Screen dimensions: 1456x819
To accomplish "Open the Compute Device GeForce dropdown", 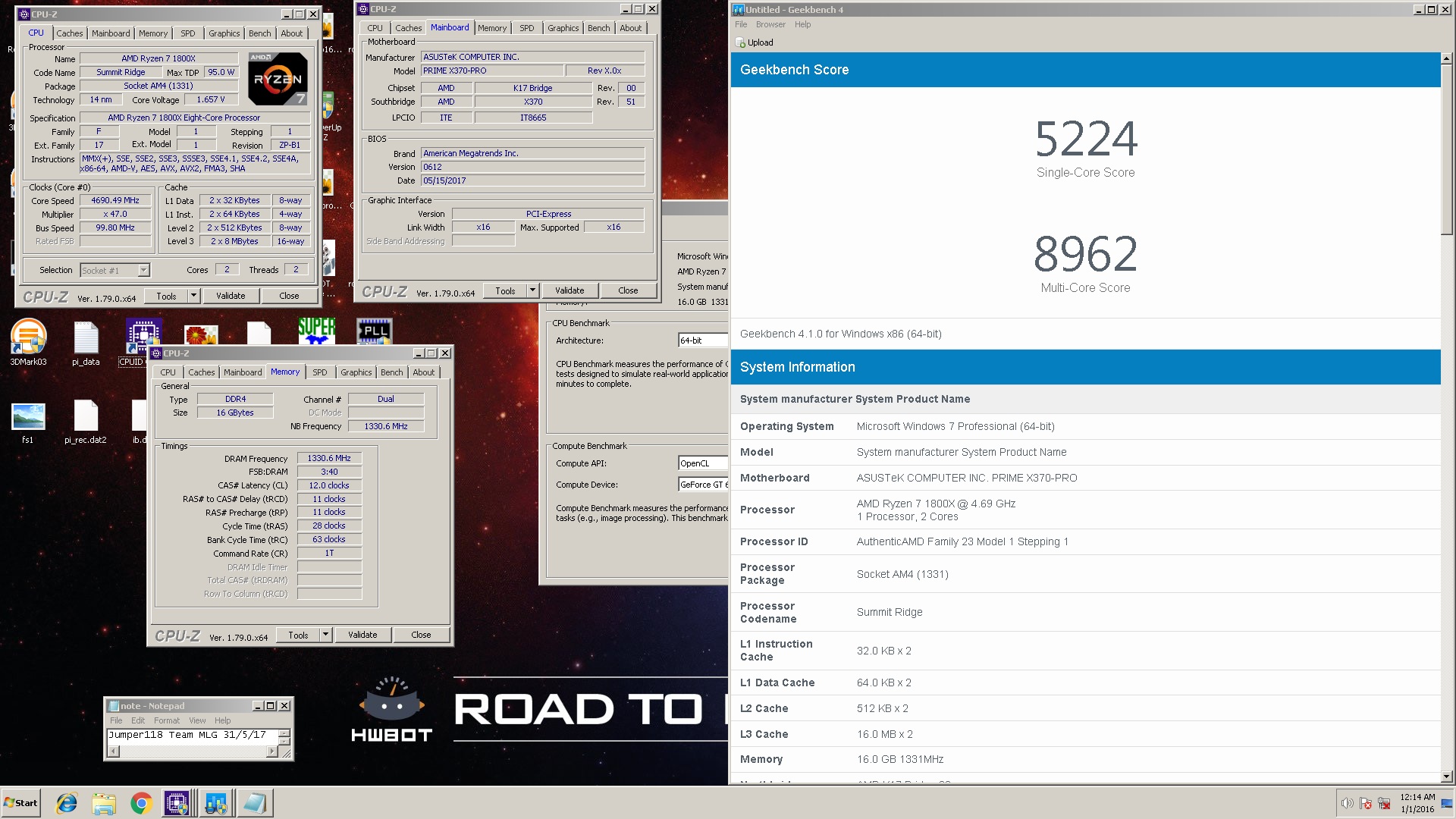I will click(703, 485).
